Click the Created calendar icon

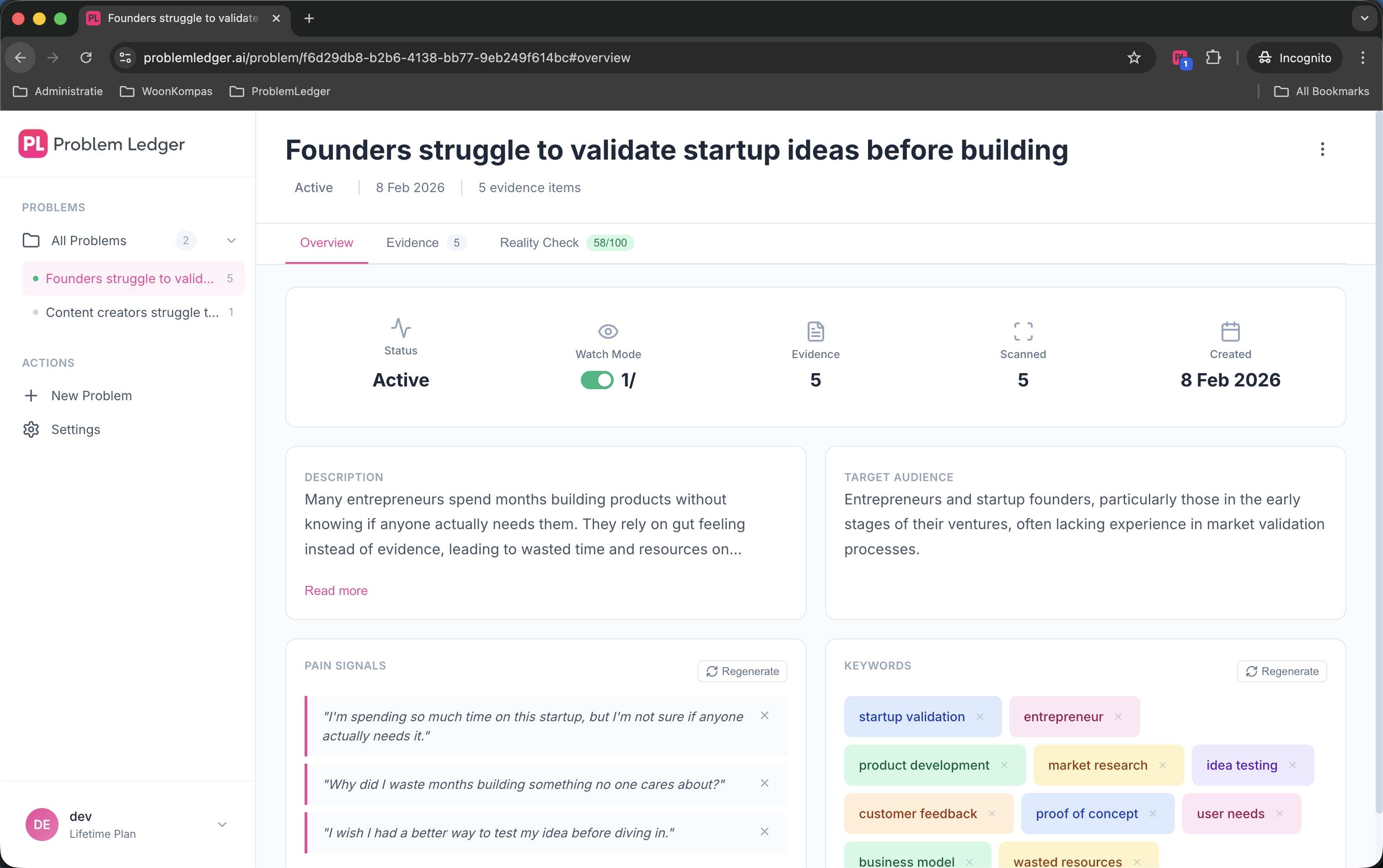pyautogui.click(x=1230, y=331)
